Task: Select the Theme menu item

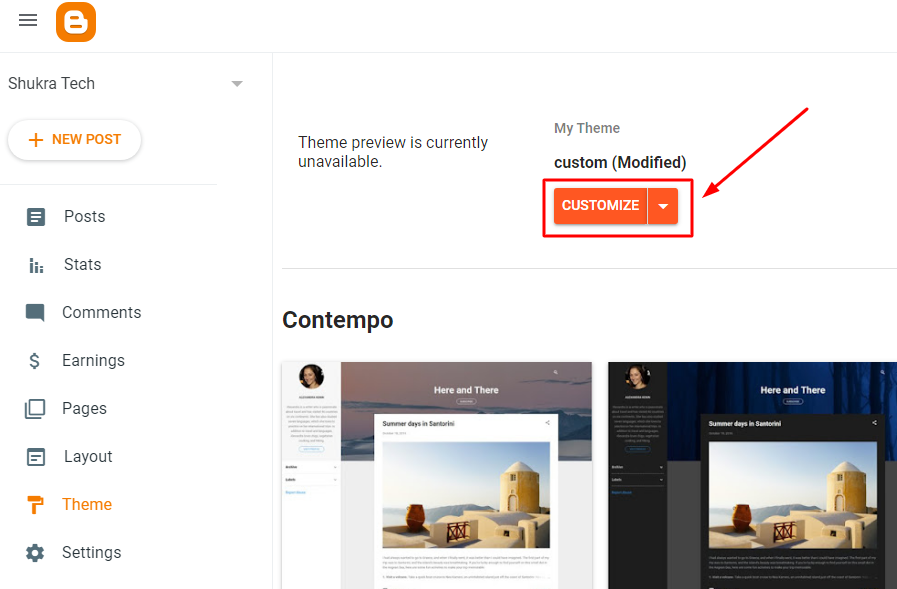Action: (x=87, y=505)
